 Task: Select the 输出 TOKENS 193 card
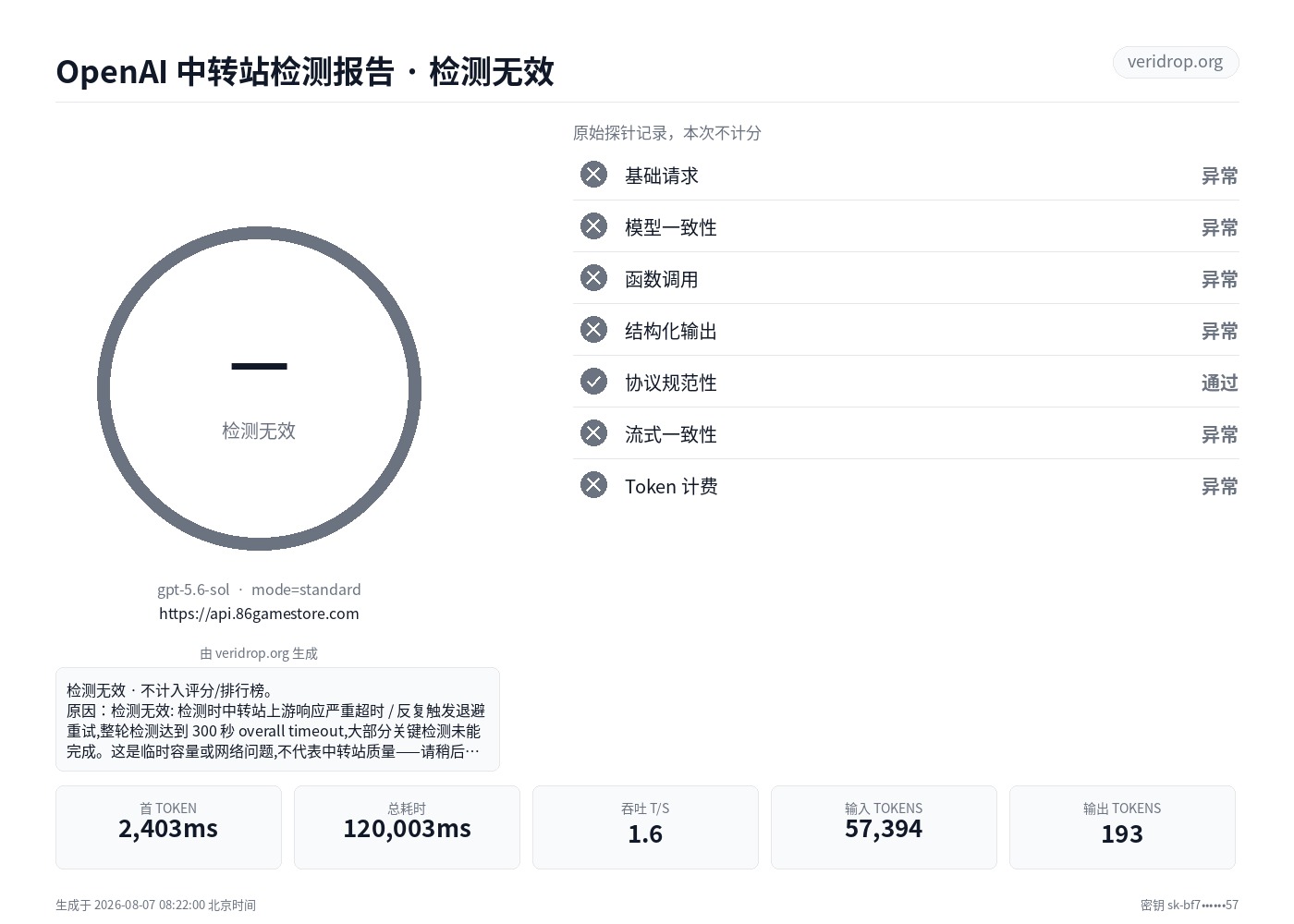click(x=1122, y=827)
